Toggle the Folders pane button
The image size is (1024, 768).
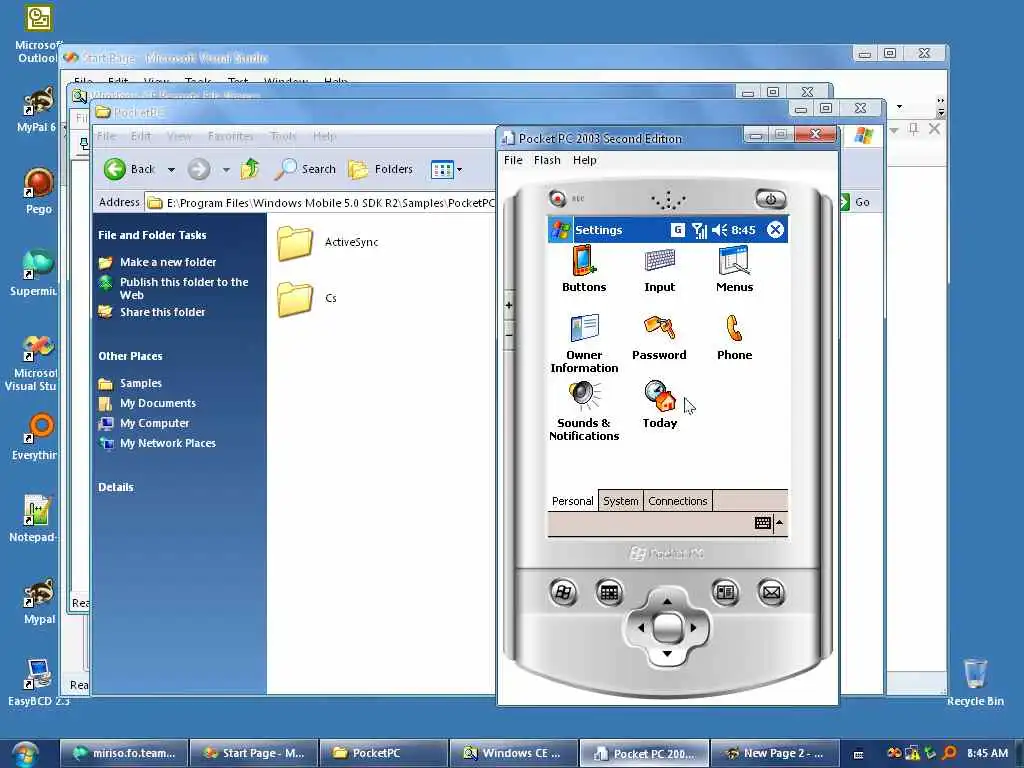381,169
